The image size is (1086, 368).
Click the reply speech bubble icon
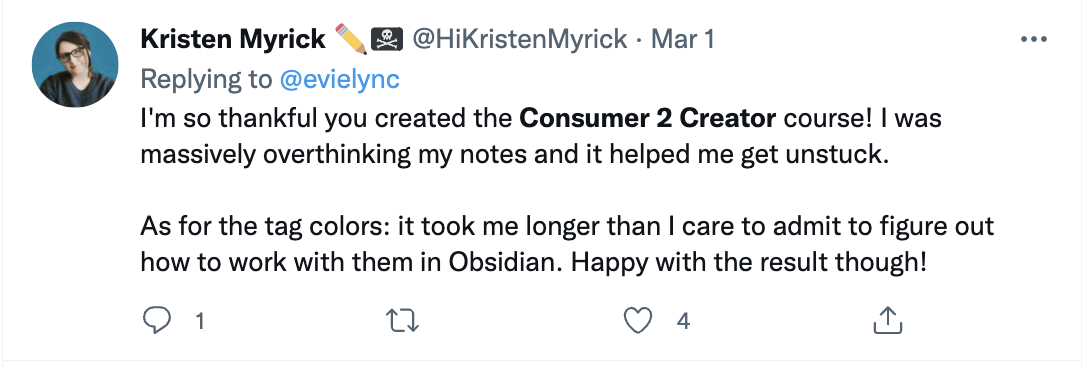point(157,321)
